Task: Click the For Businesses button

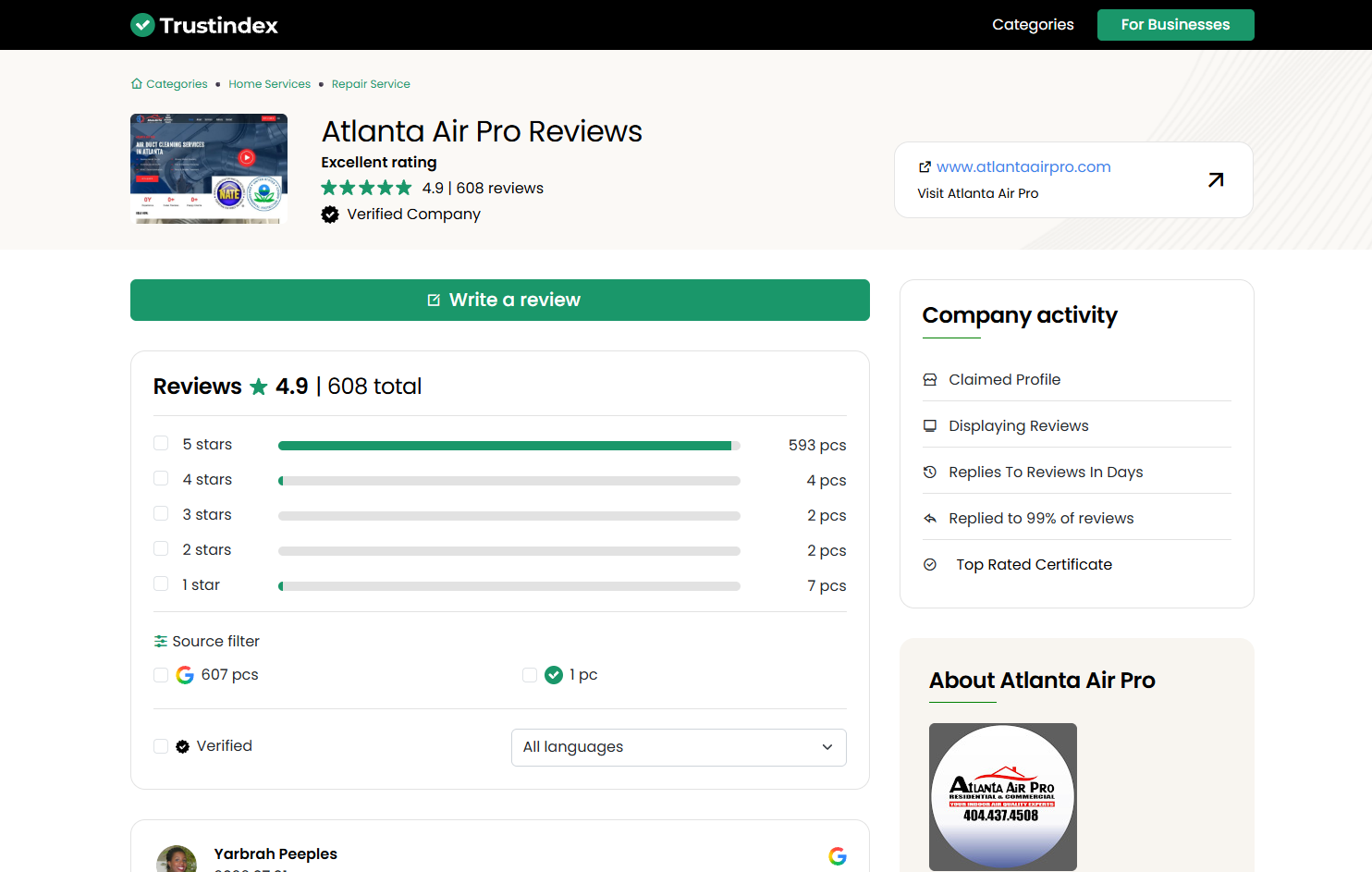Action: (x=1176, y=25)
